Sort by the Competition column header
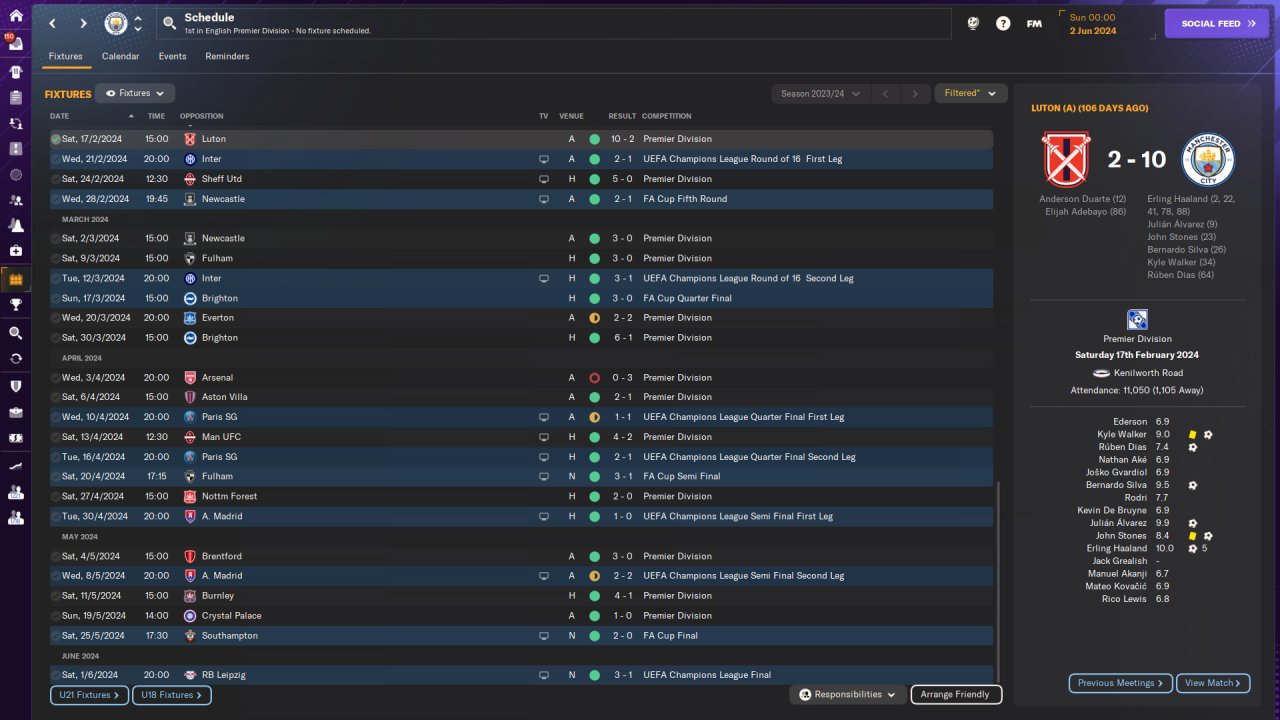The height and width of the screenshot is (720, 1280). 667,116
